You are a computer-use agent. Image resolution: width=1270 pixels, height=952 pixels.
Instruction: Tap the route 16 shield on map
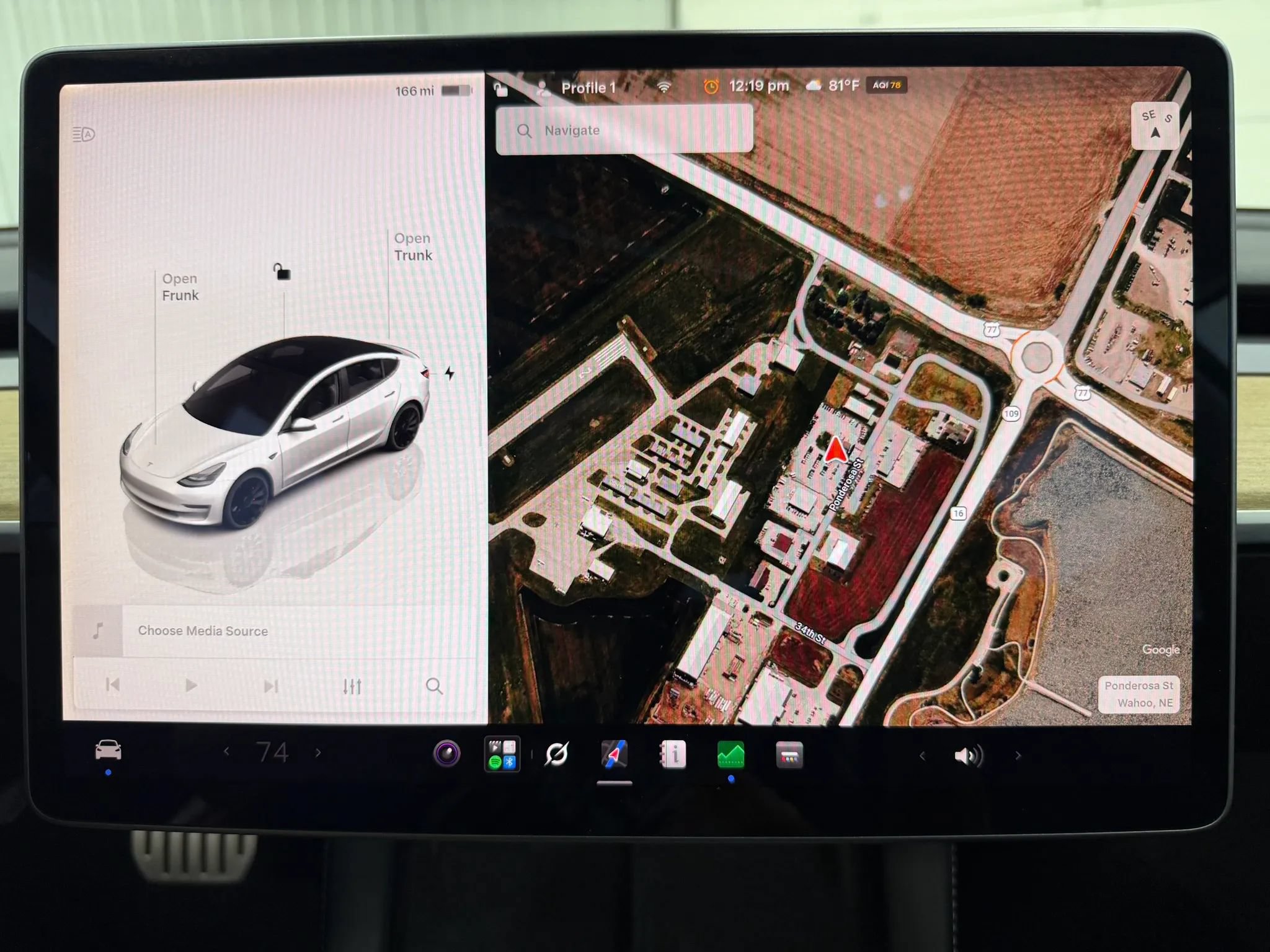click(x=958, y=513)
